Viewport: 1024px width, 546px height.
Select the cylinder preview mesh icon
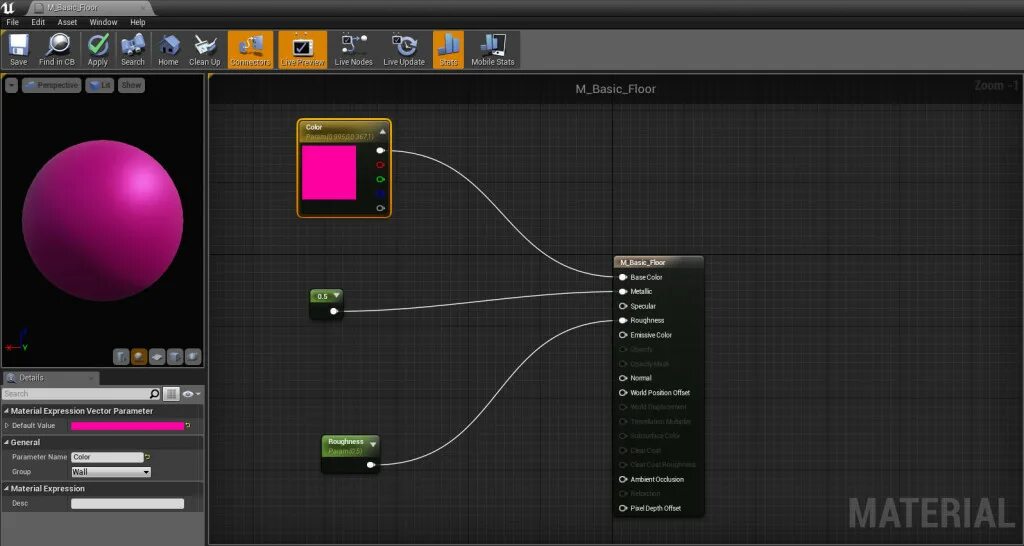(x=121, y=357)
